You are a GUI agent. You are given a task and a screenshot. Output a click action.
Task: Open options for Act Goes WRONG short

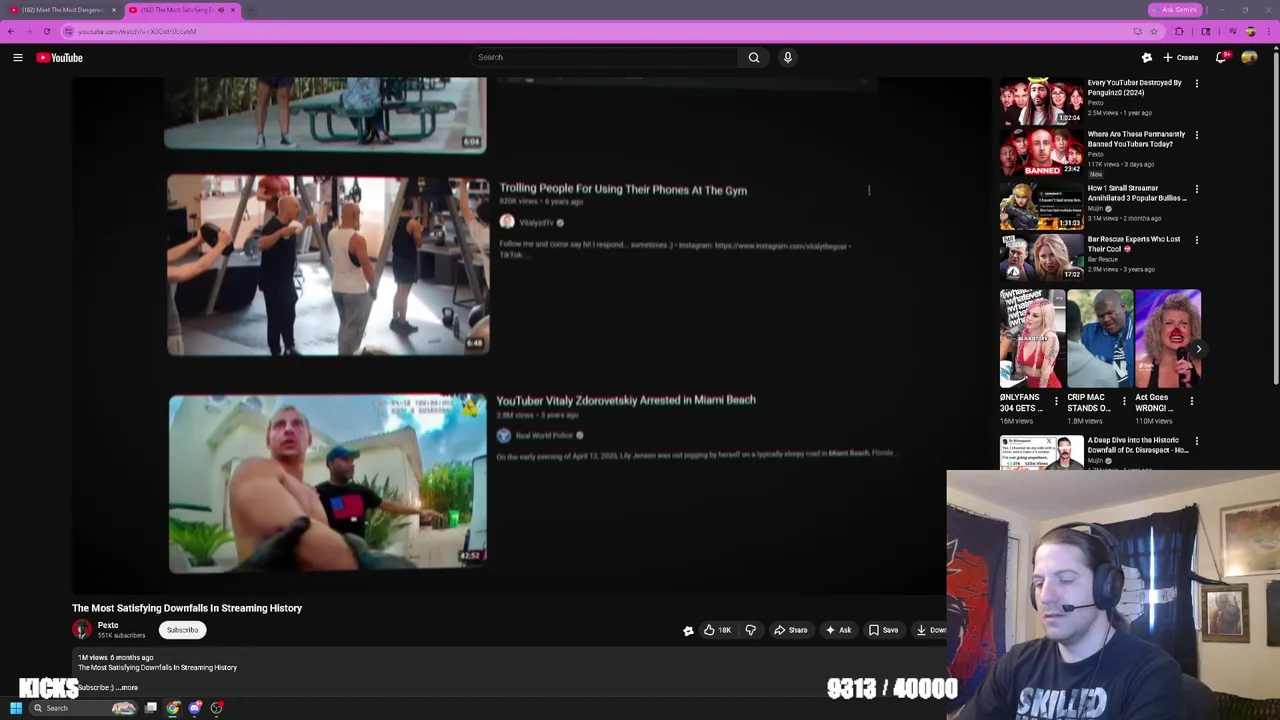(1191, 401)
